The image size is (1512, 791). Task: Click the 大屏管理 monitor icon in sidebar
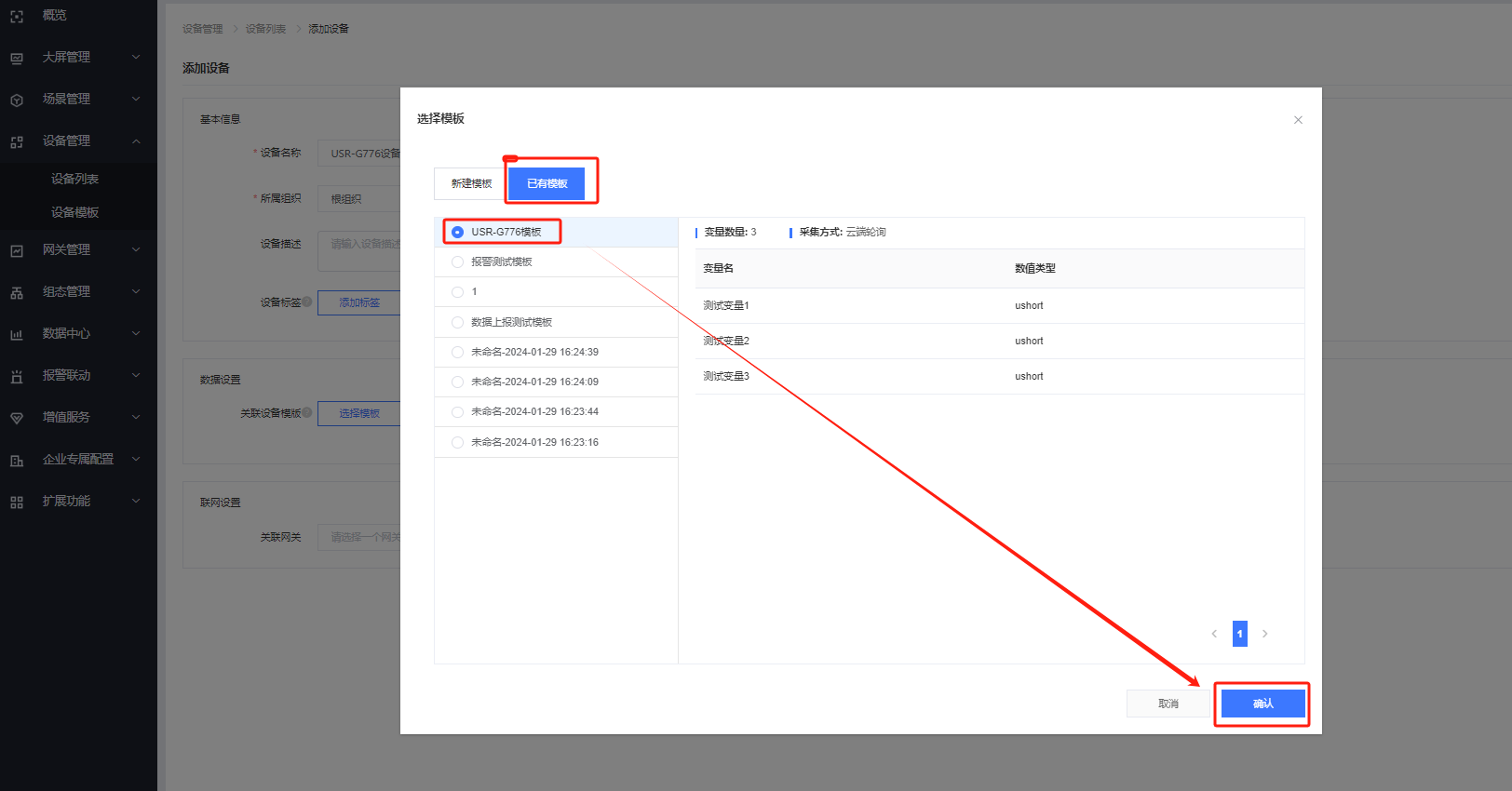17,58
